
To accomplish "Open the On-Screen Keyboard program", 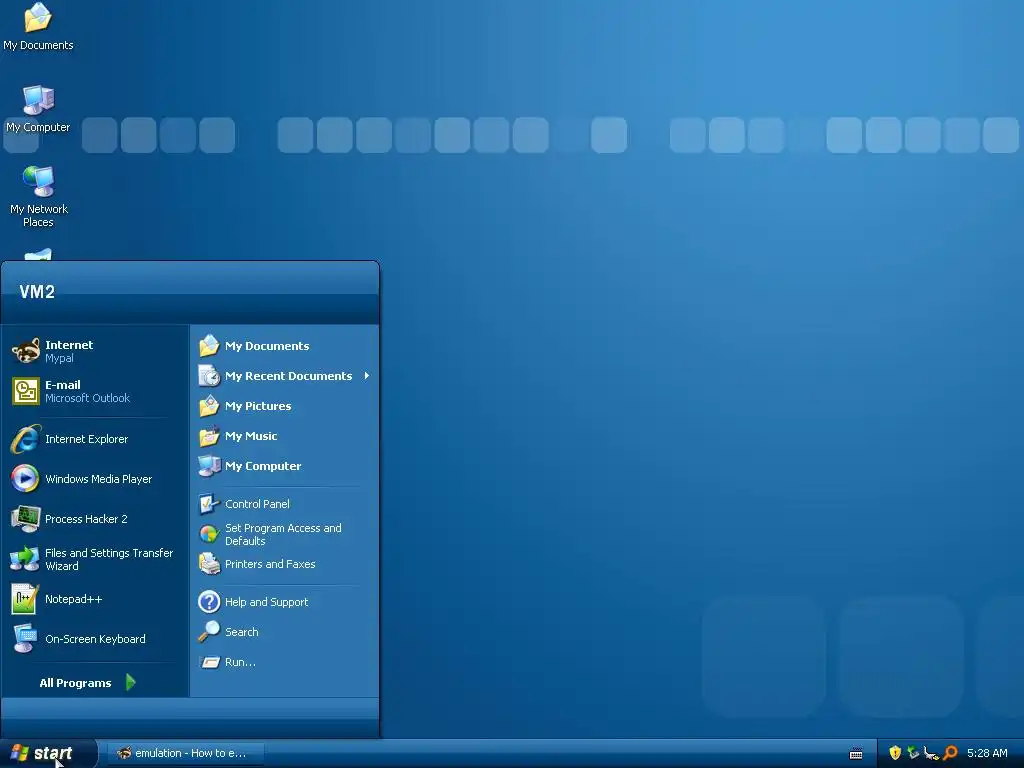I will point(95,639).
